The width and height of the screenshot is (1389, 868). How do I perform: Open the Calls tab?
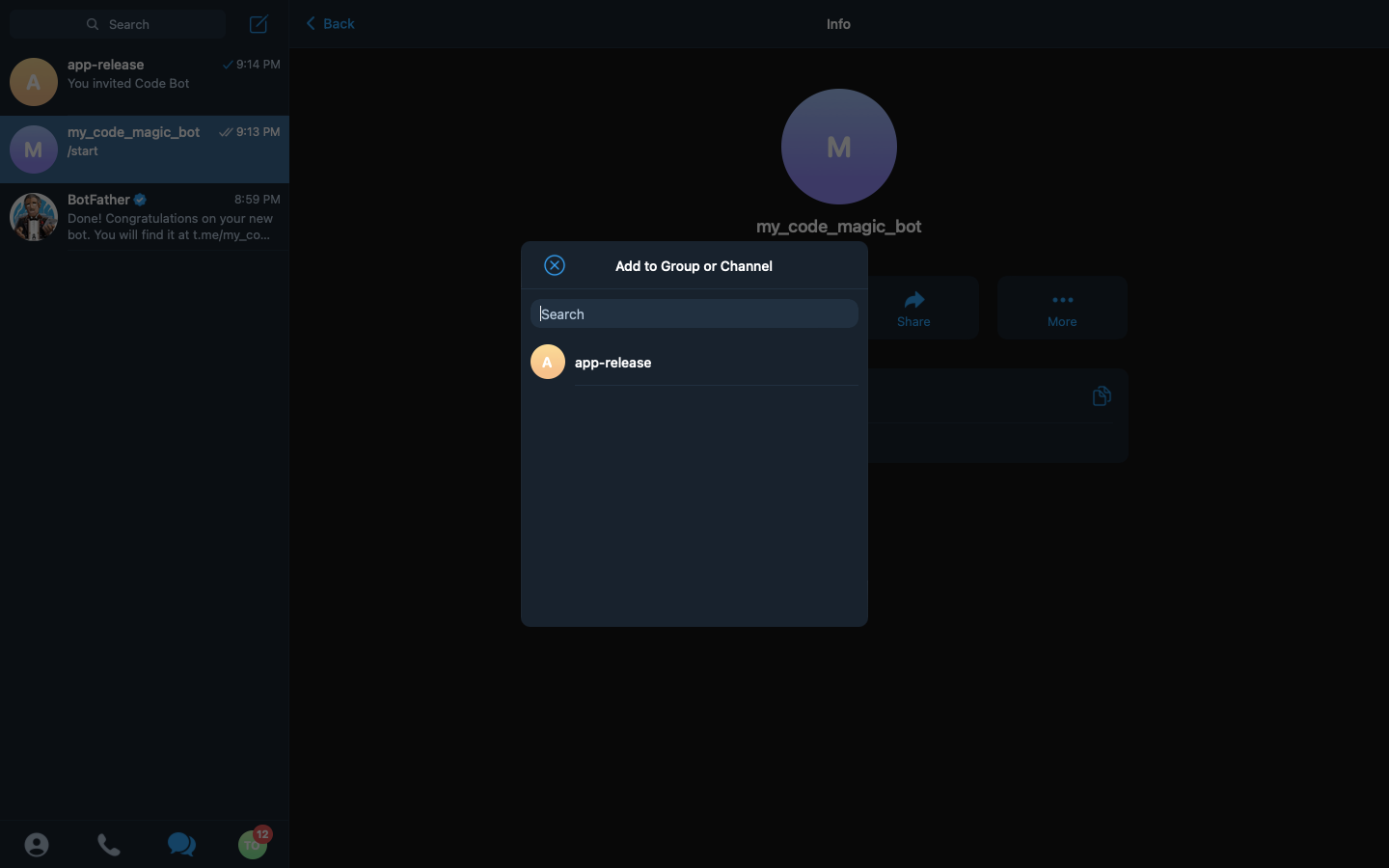109,845
